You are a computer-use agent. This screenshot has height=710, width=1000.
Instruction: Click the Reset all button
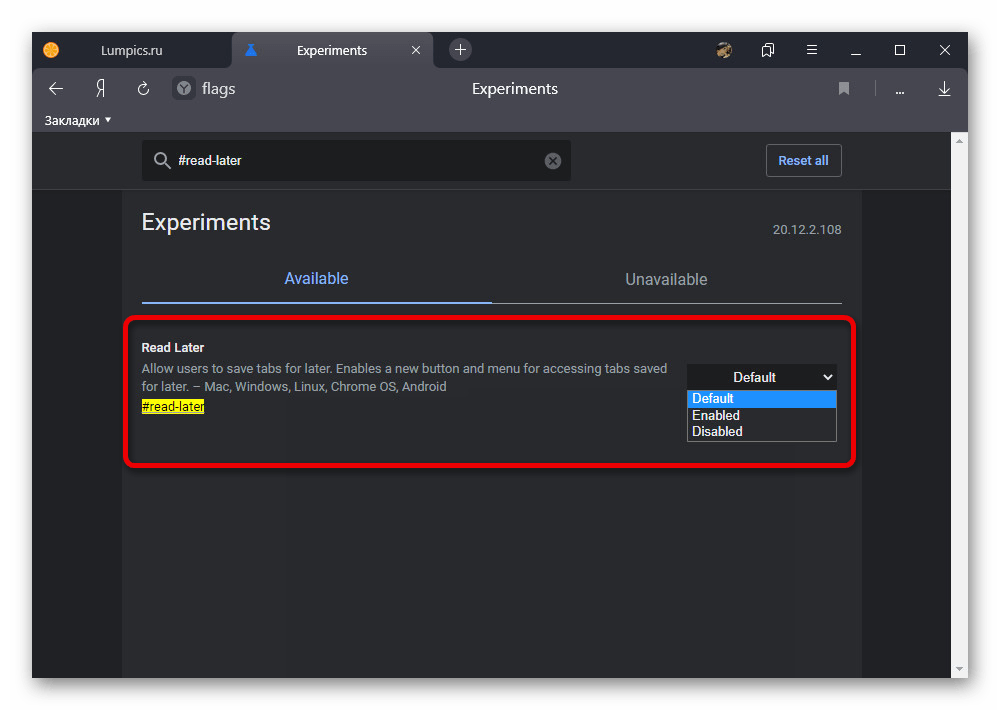[803, 161]
